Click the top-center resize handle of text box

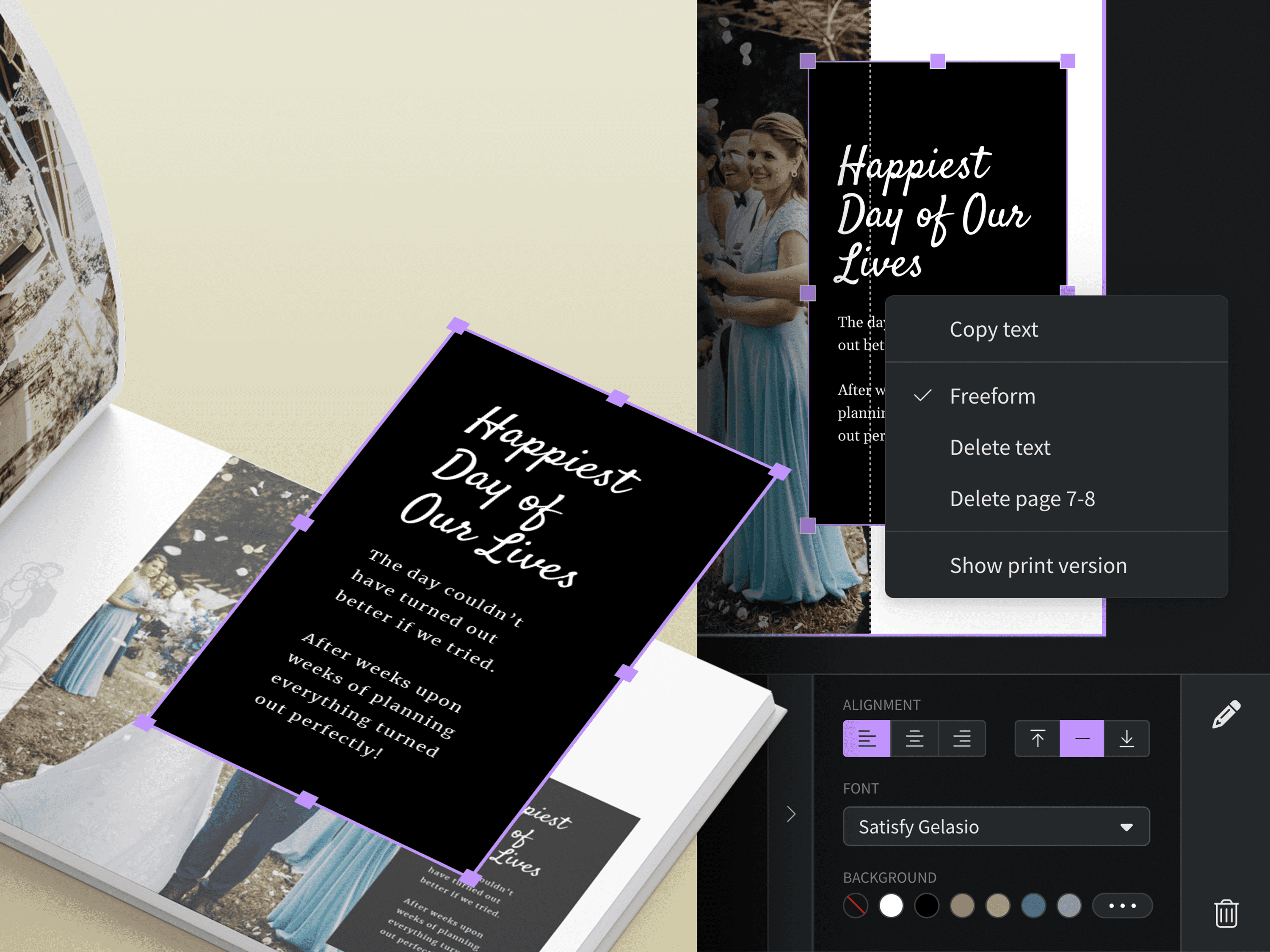pyautogui.click(x=938, y=61)
